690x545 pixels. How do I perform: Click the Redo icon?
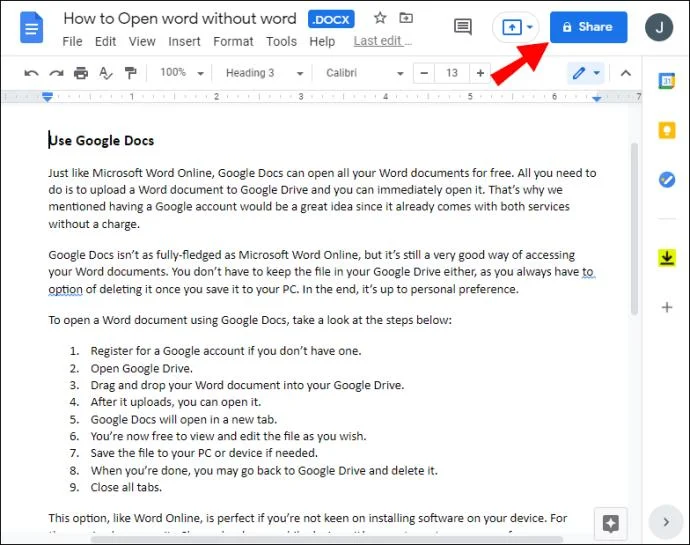pos(56,73)
